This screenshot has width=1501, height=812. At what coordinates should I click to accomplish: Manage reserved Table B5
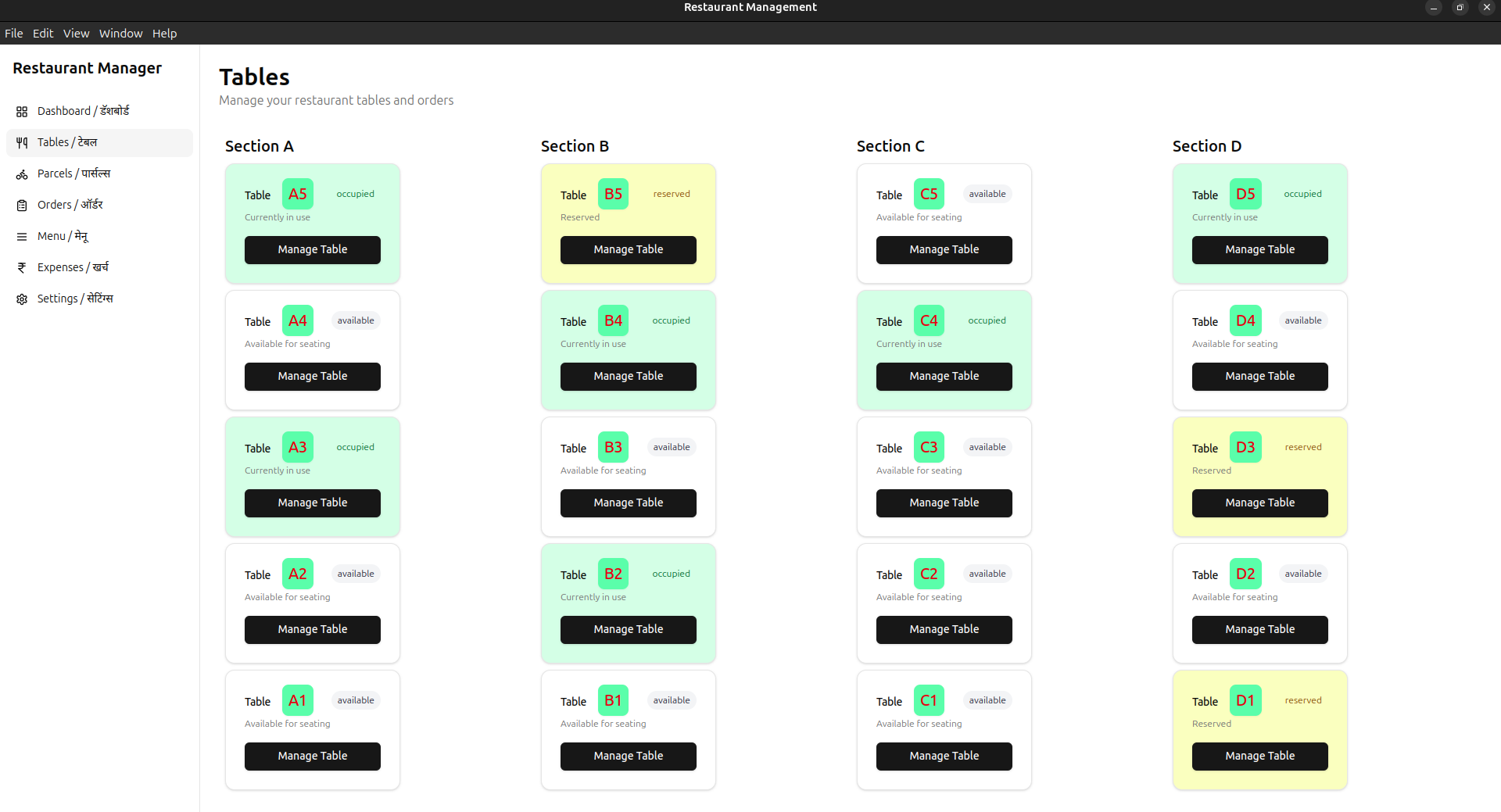click(x=628, y=249)
